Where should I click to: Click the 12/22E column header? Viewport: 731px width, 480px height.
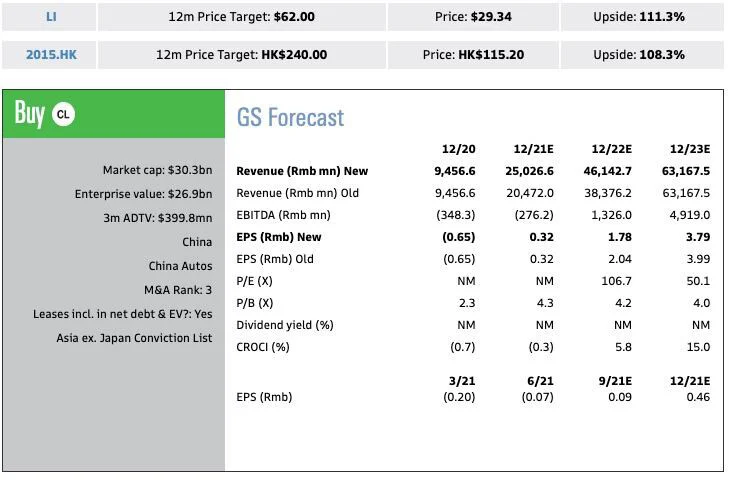pyautogui.click(x=611, y=149)
